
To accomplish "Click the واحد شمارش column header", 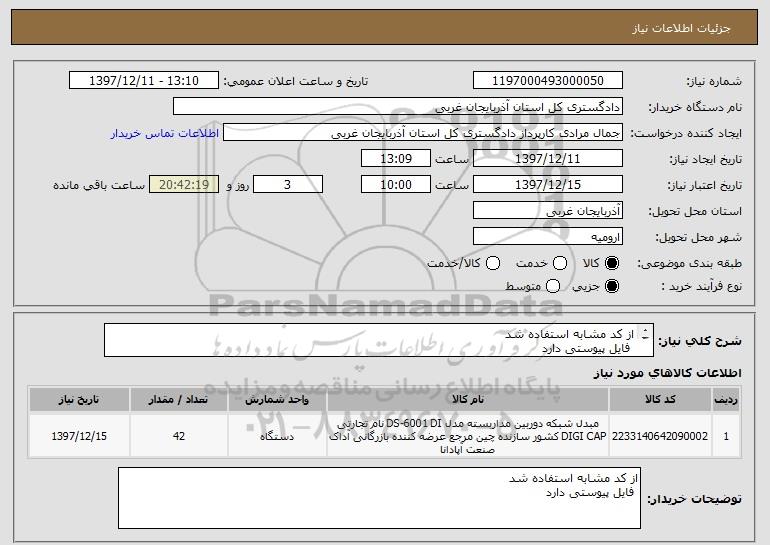I will click(x=277, y=400).
